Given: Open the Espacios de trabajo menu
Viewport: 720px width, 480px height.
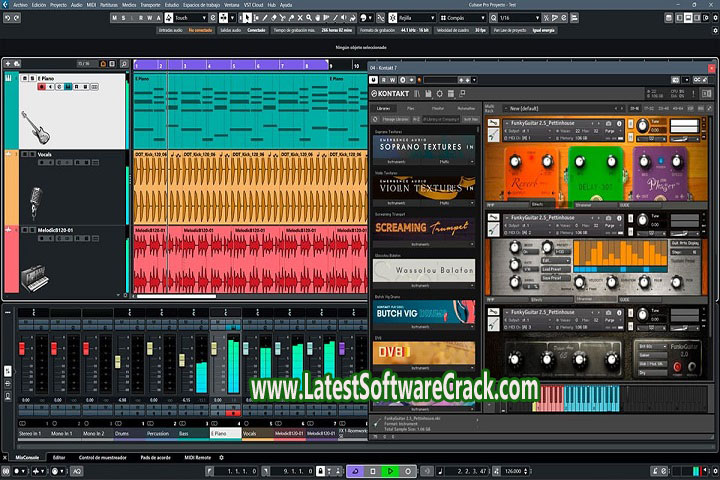Looking at the screenshot, I should click(201, 5).
